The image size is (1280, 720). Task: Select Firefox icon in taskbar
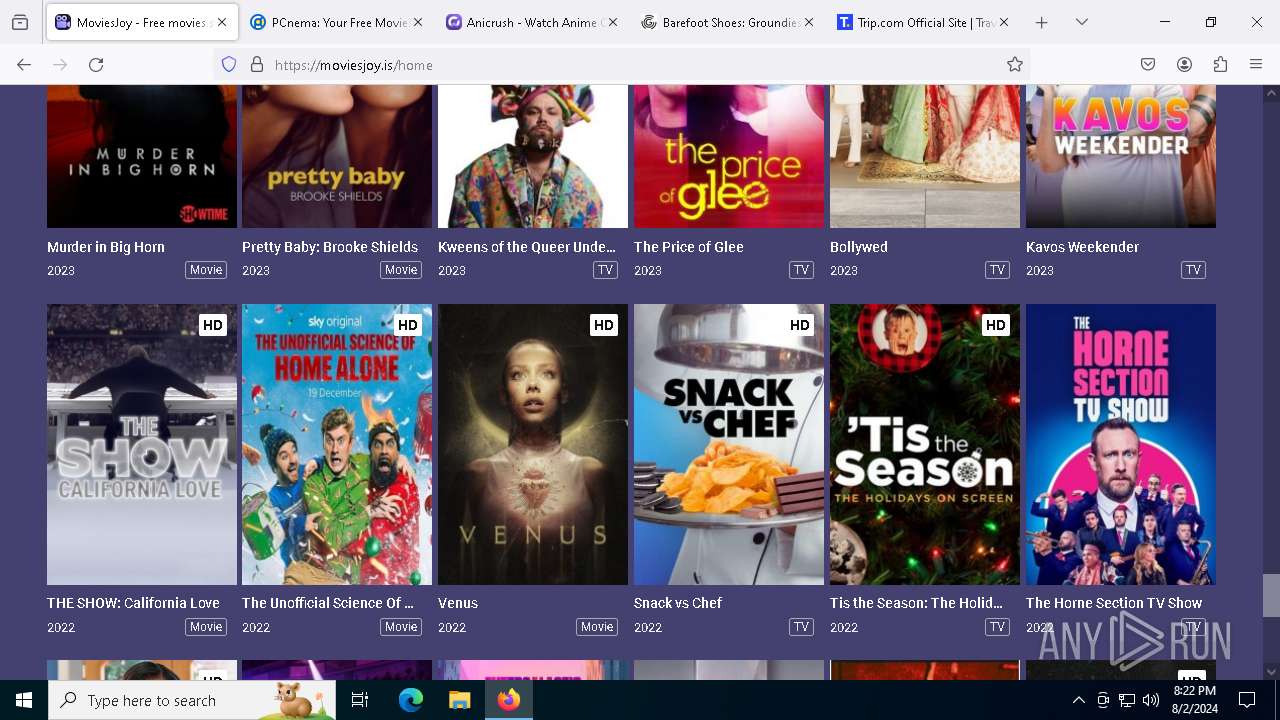(508, 700)
